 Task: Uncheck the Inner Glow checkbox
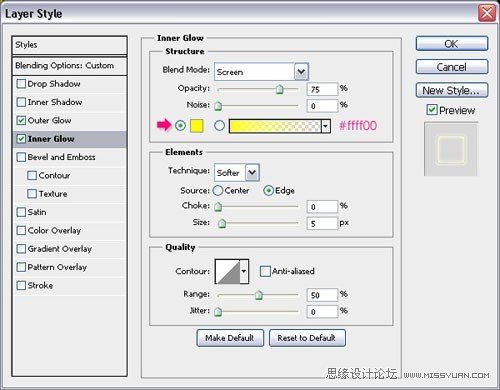21,139
